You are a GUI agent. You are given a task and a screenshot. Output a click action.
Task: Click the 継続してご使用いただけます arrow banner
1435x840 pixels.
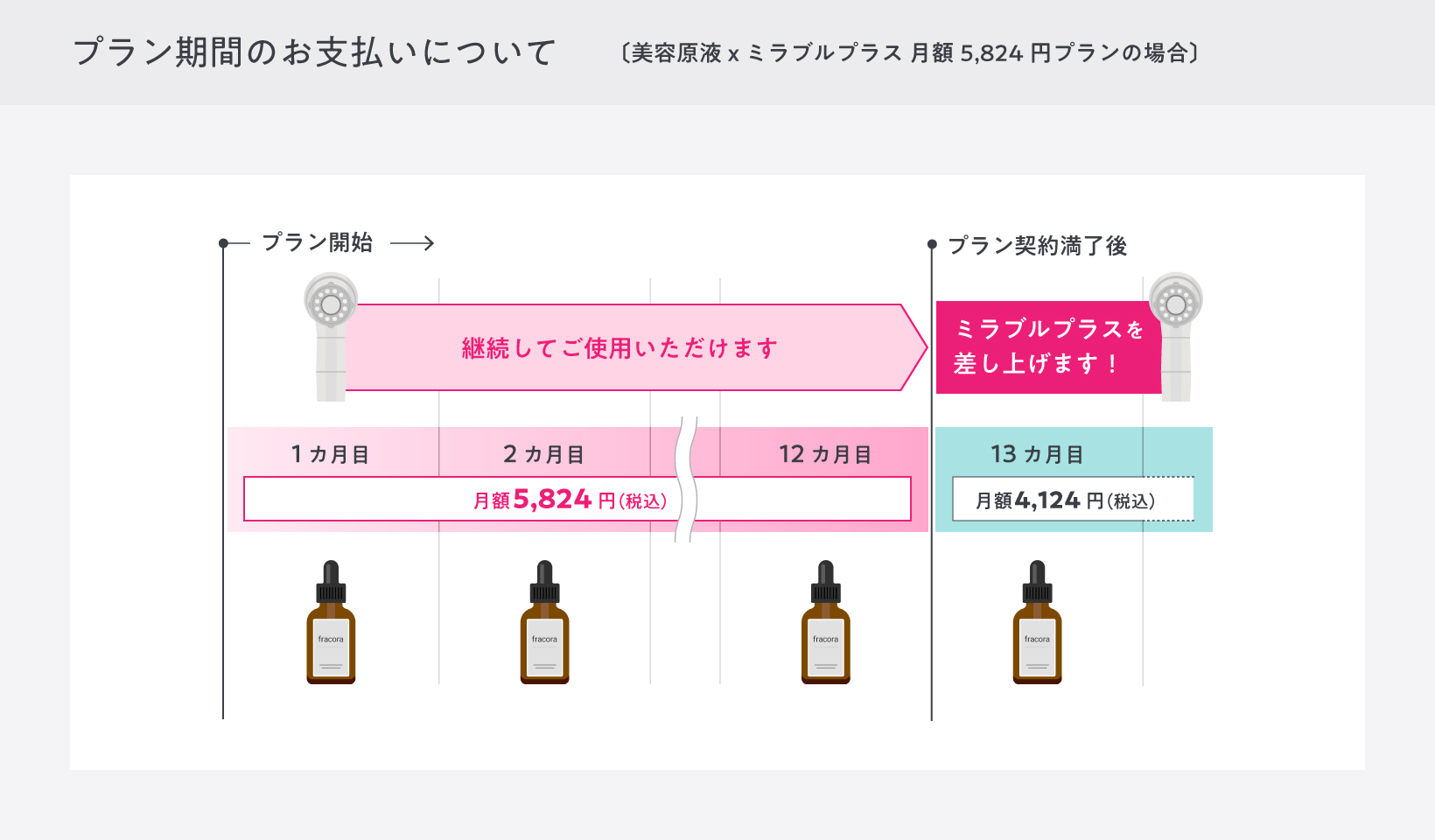click(636, 347)
